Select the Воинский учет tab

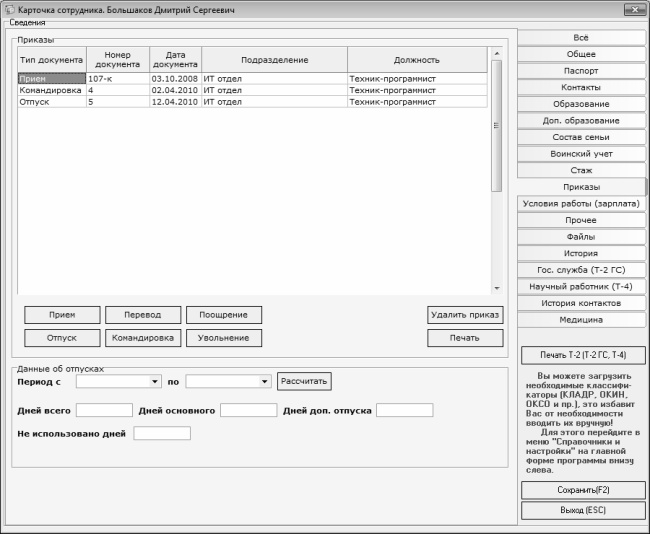click(581, 154)
